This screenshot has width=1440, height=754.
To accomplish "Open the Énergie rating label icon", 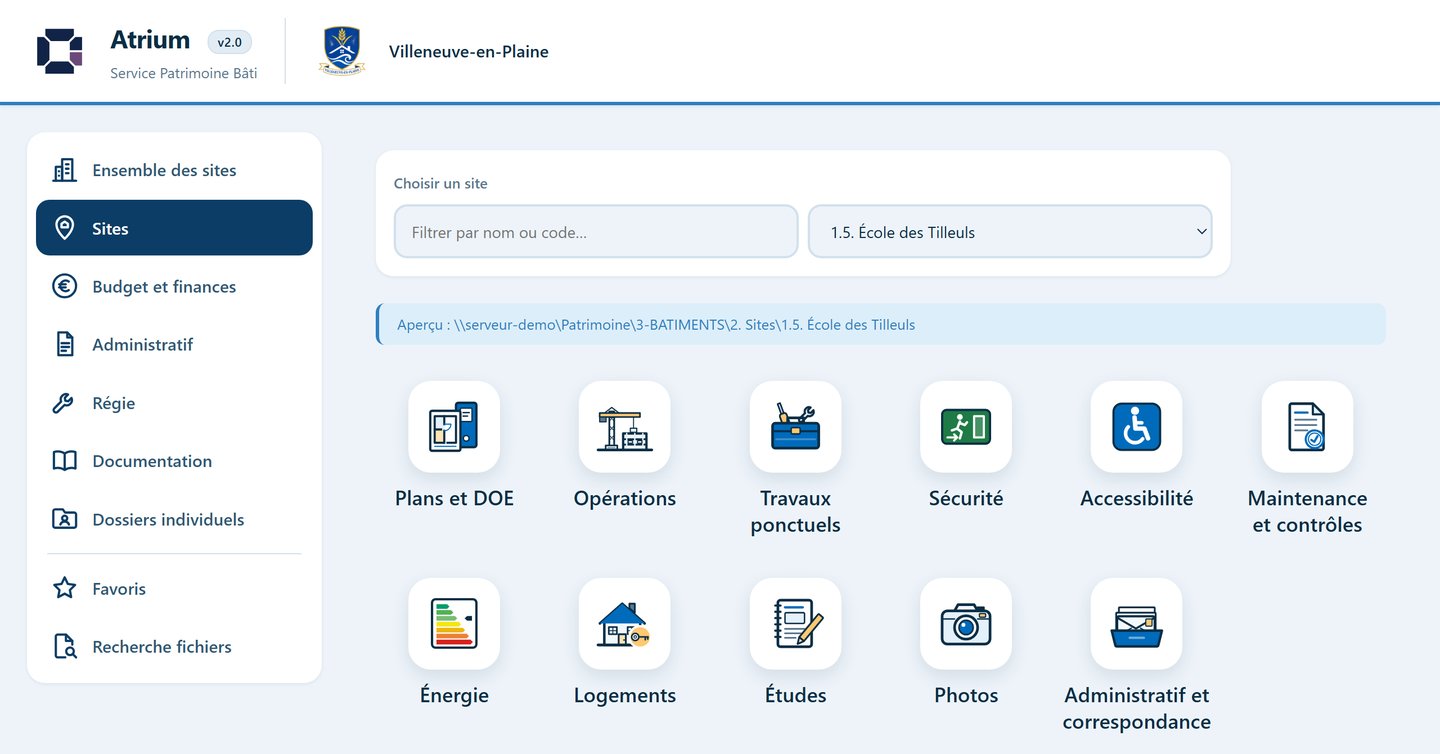I will pyautogui.click(x=454, y=624).
